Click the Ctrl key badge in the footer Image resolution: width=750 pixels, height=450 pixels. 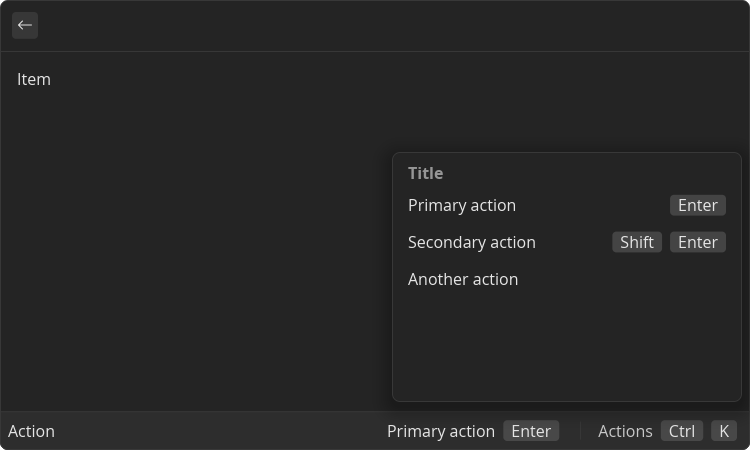click(682, 431)
